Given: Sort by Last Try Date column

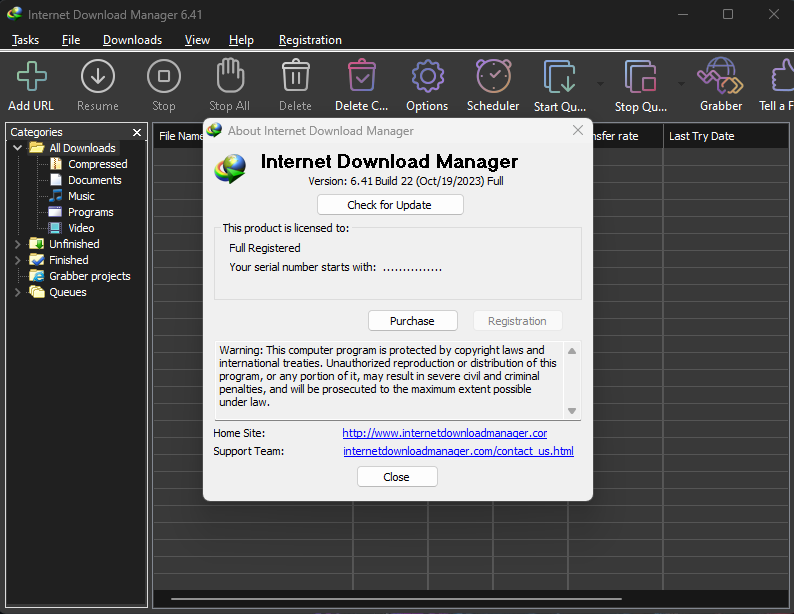Looking at the screenshot, I should (726, 136).
